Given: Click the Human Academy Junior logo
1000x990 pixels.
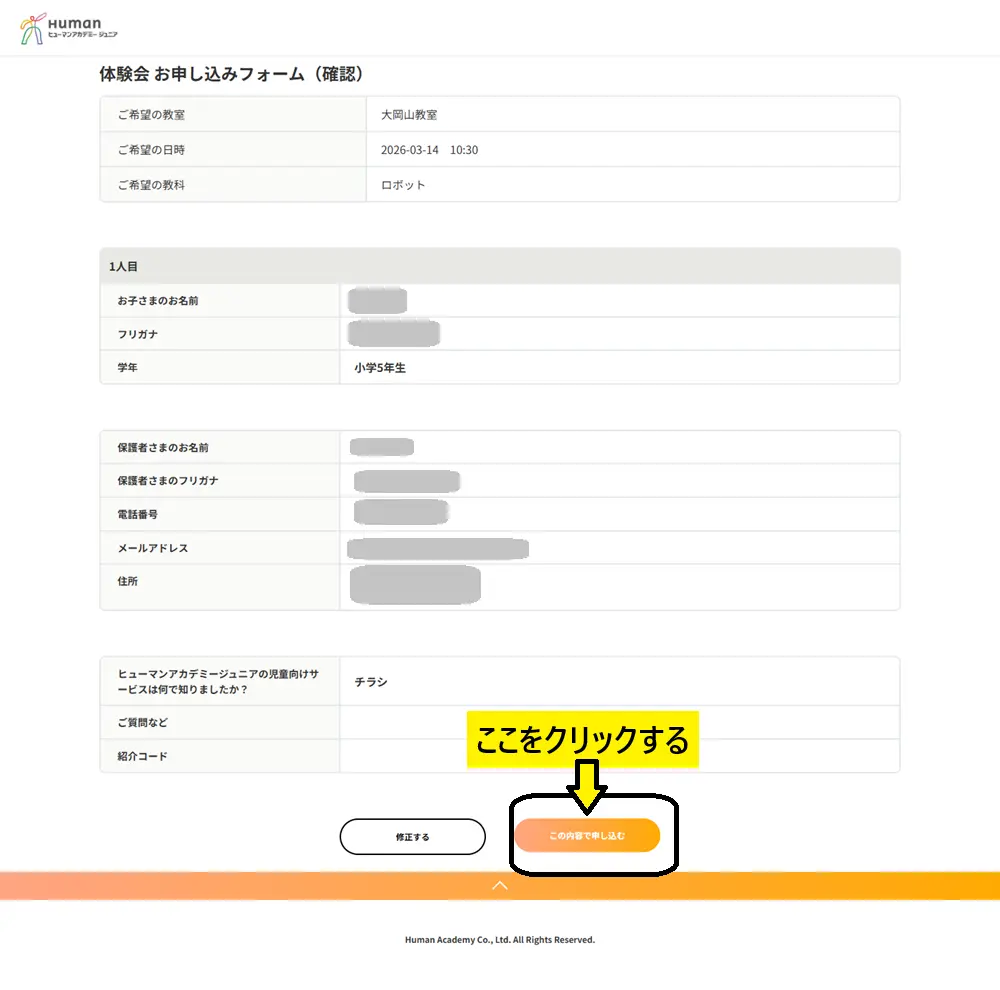Looking at the screenshot, I should pyautogui.click(x=68, y=28).
